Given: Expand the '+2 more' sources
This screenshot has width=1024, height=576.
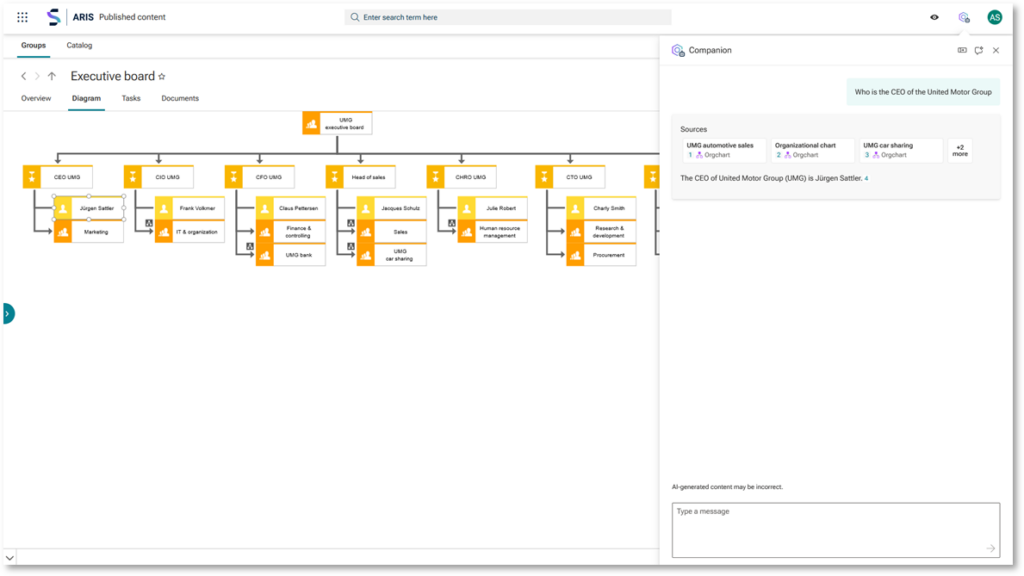Looking at the screenshot, I should click(x=960, y=150).
